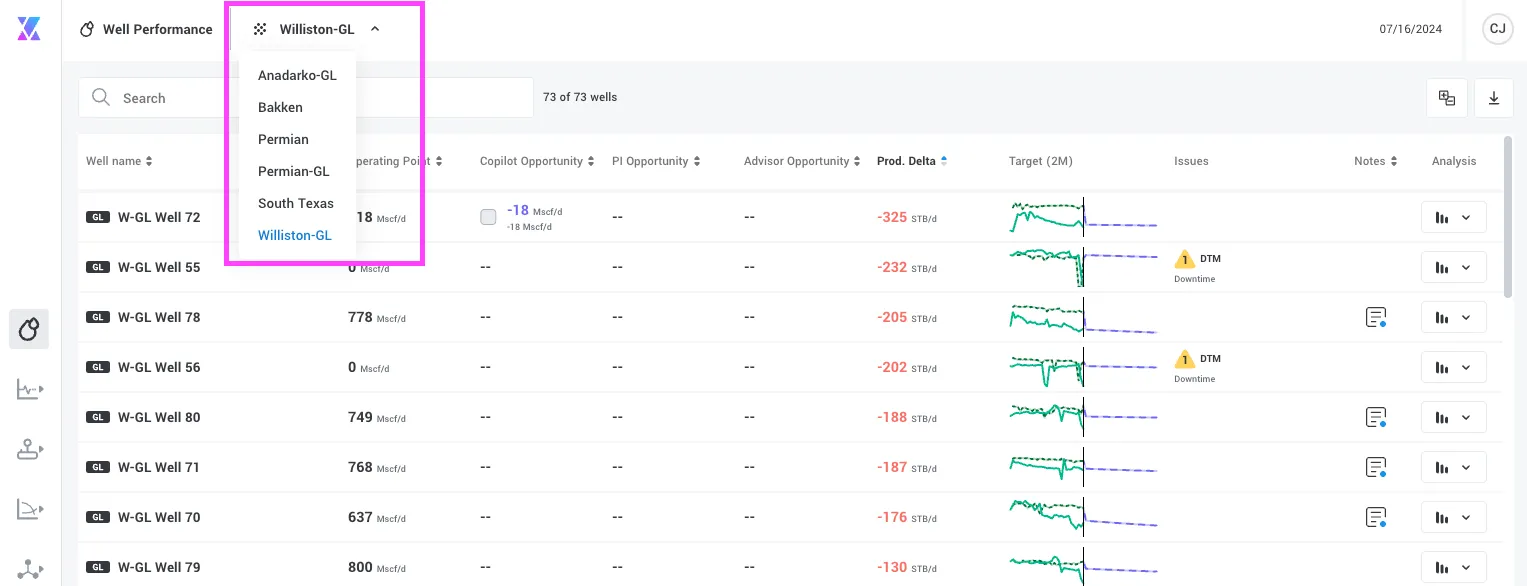Screen dimensions: 1527x586
Task: Open the note icon for W-GL Well 71
Action: coord(1376,468)
